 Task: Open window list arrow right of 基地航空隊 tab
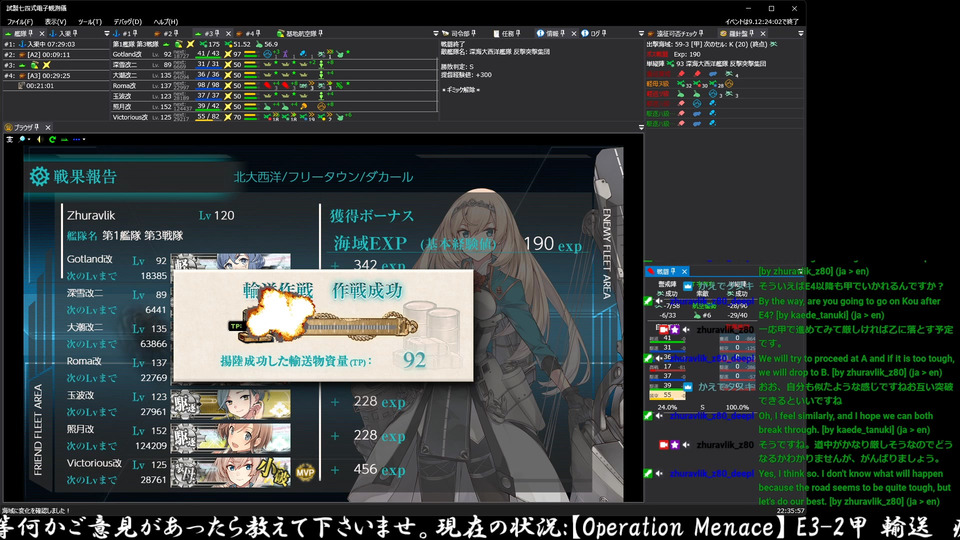pos(436,33)
